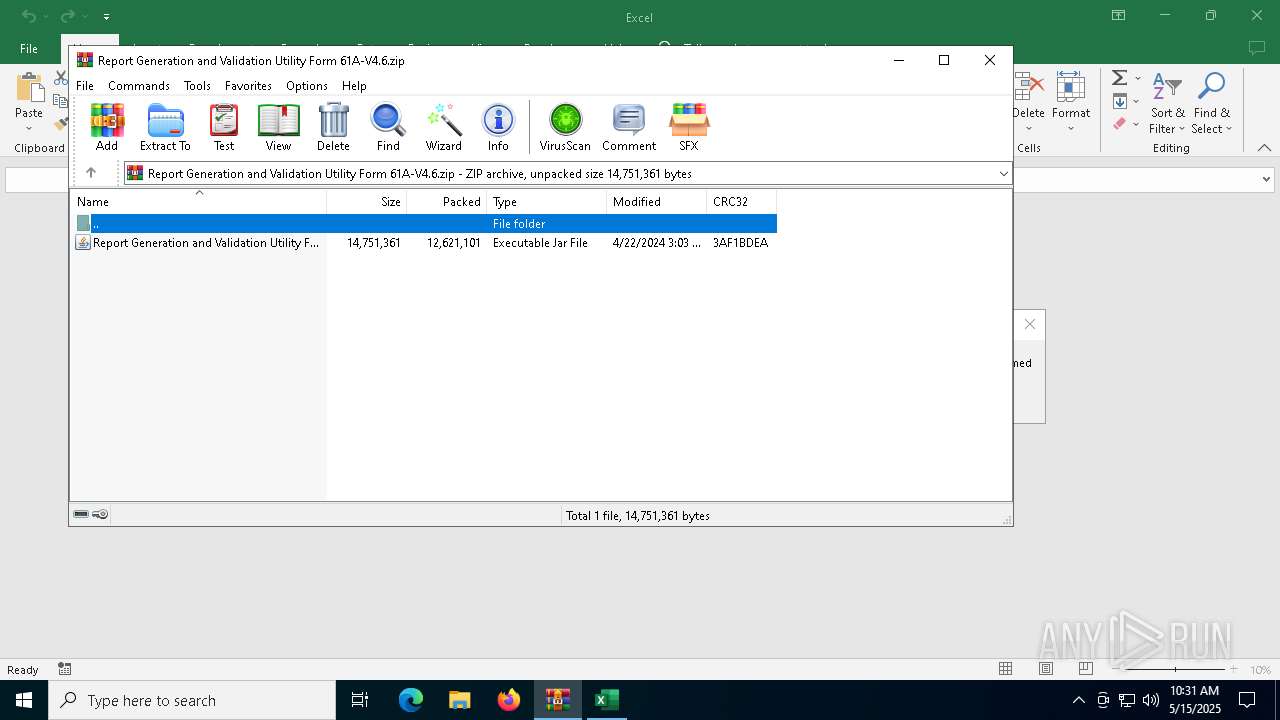
Task: Switch to Normal view in Excel
Action: [1006, 669]
